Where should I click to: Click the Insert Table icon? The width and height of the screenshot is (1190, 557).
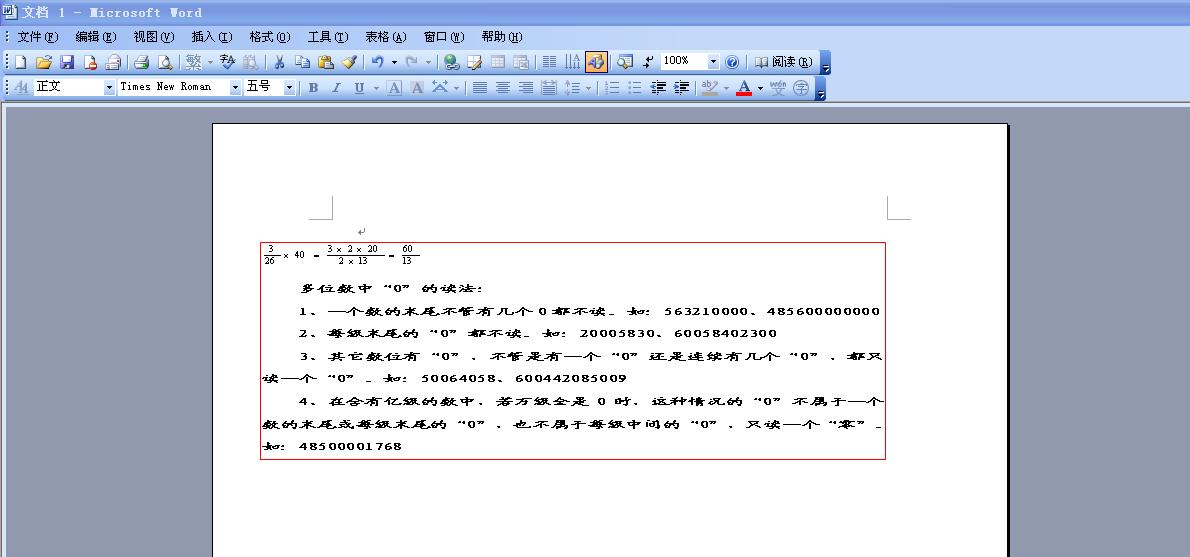click(498, 62)
